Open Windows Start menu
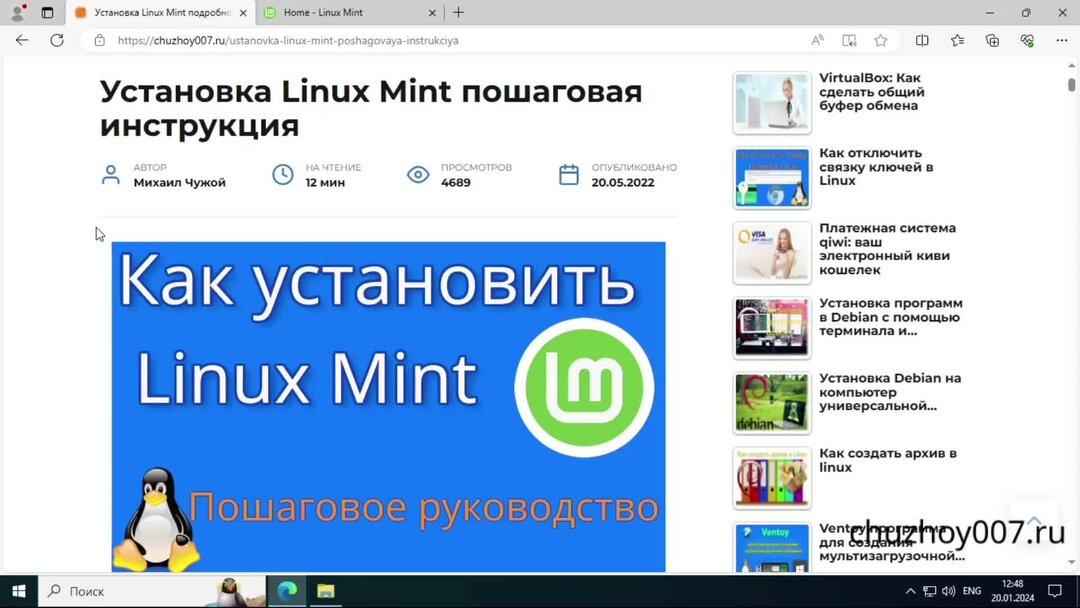The image size is (1080, 608). pyautogui.click(x=19, y=591)
